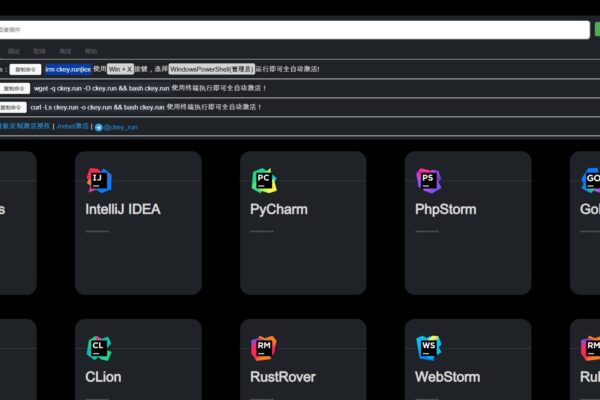Click copy button beside the wget command
Image resolution: width=600 pixels, height=400 pixels.
click(15, 88)
